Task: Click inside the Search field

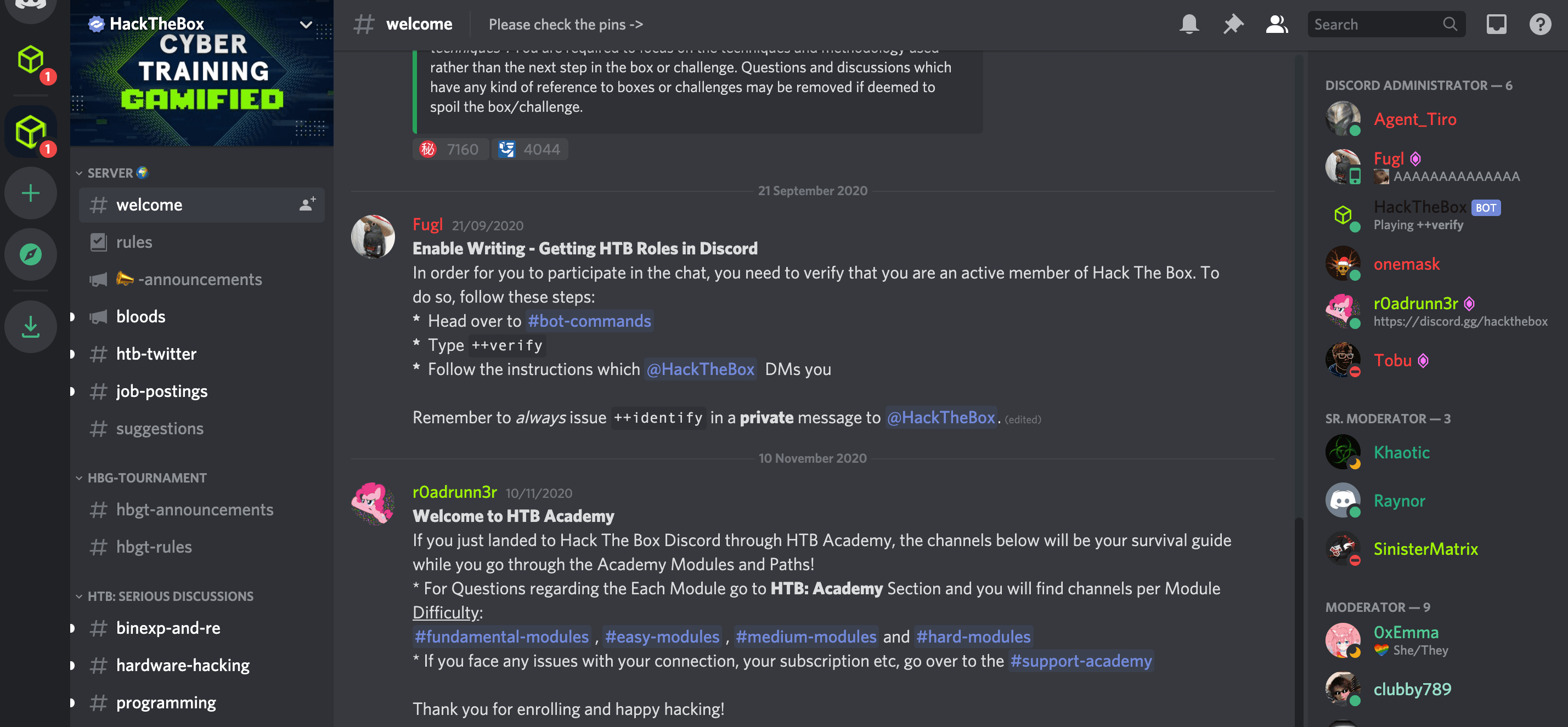Action: 1369,24
